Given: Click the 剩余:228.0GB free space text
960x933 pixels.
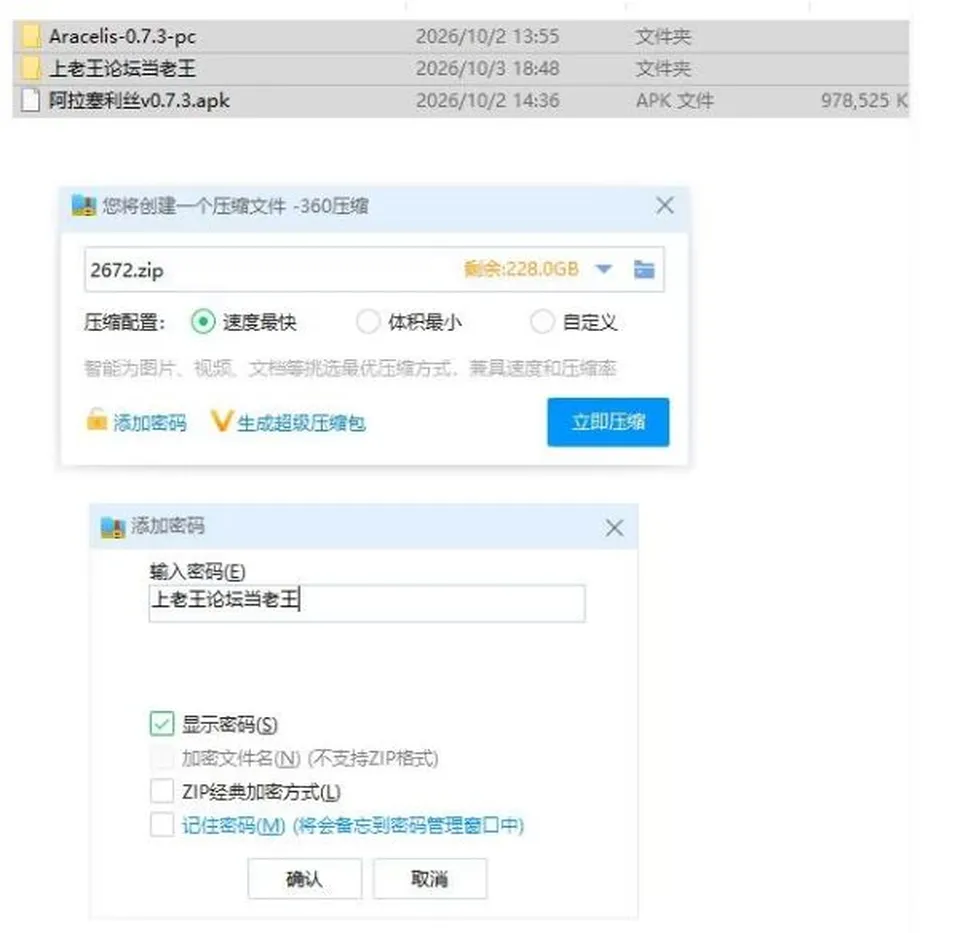Looking at the screenshot, I should click(521, 269).
